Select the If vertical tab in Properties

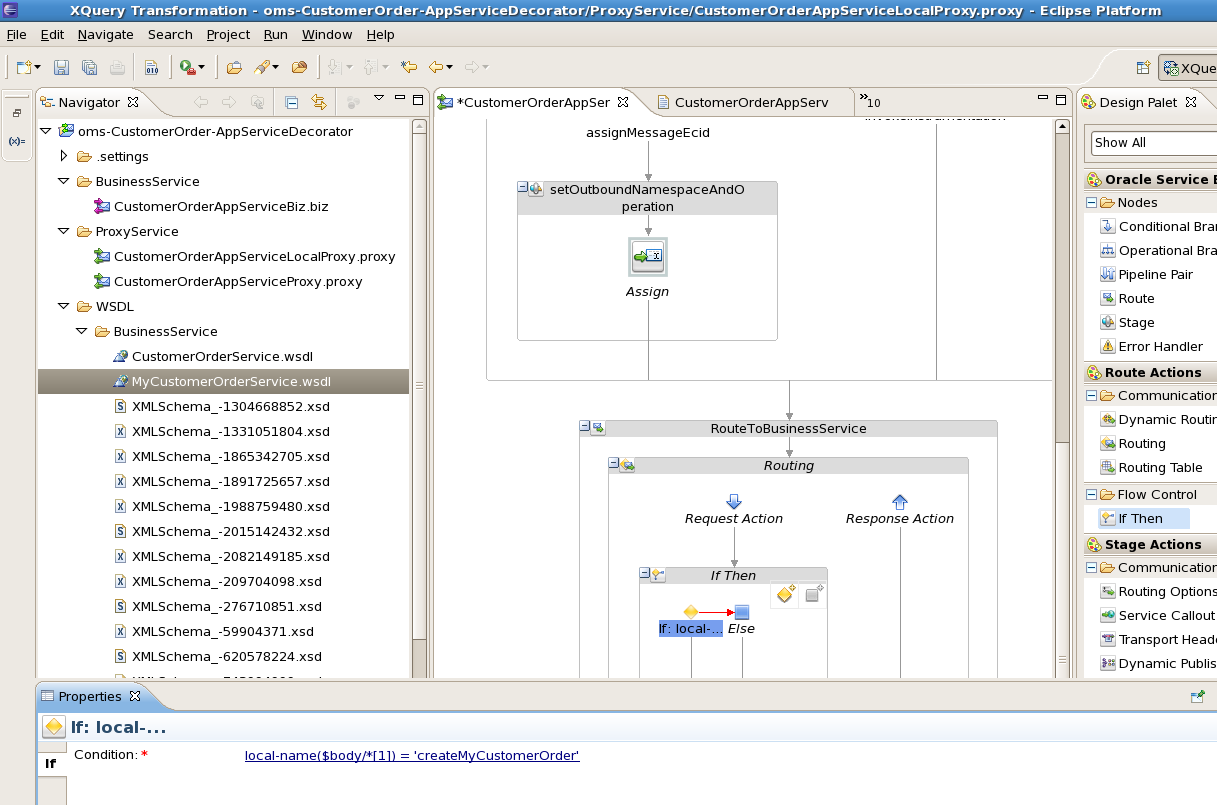click(x=51, y=763)
